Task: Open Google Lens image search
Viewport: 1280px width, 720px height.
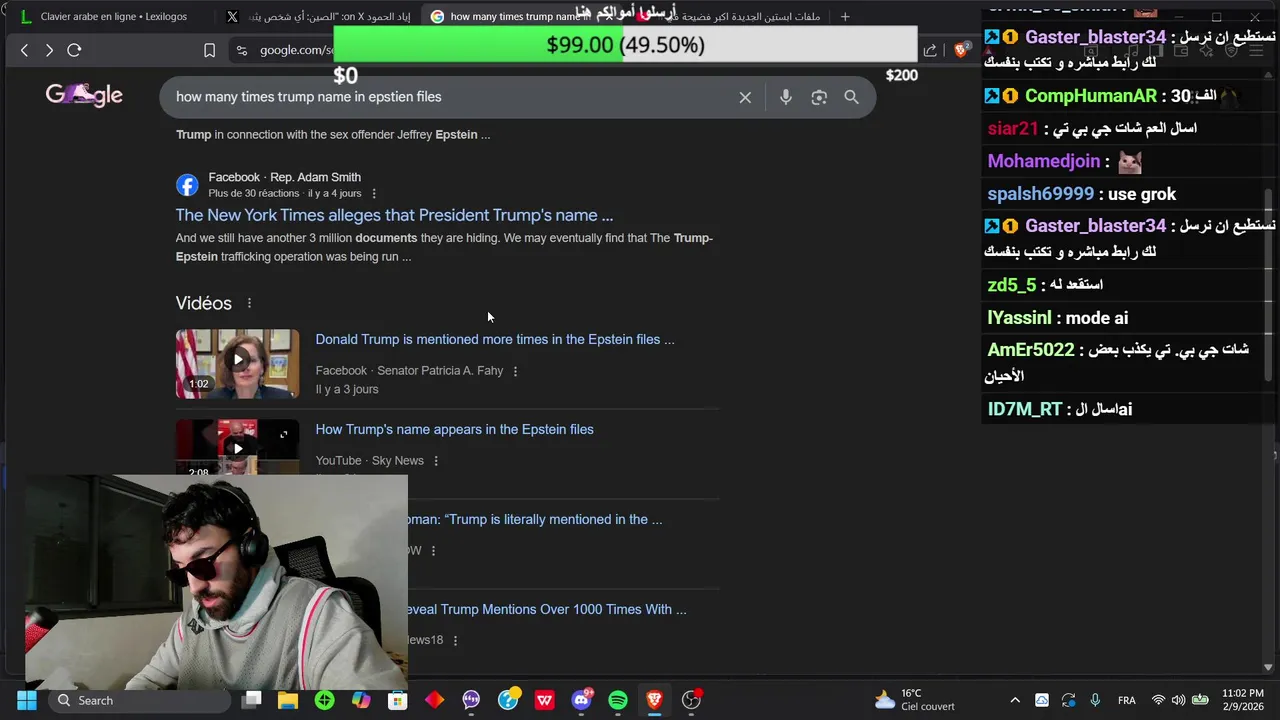Action: coord(819,97)
